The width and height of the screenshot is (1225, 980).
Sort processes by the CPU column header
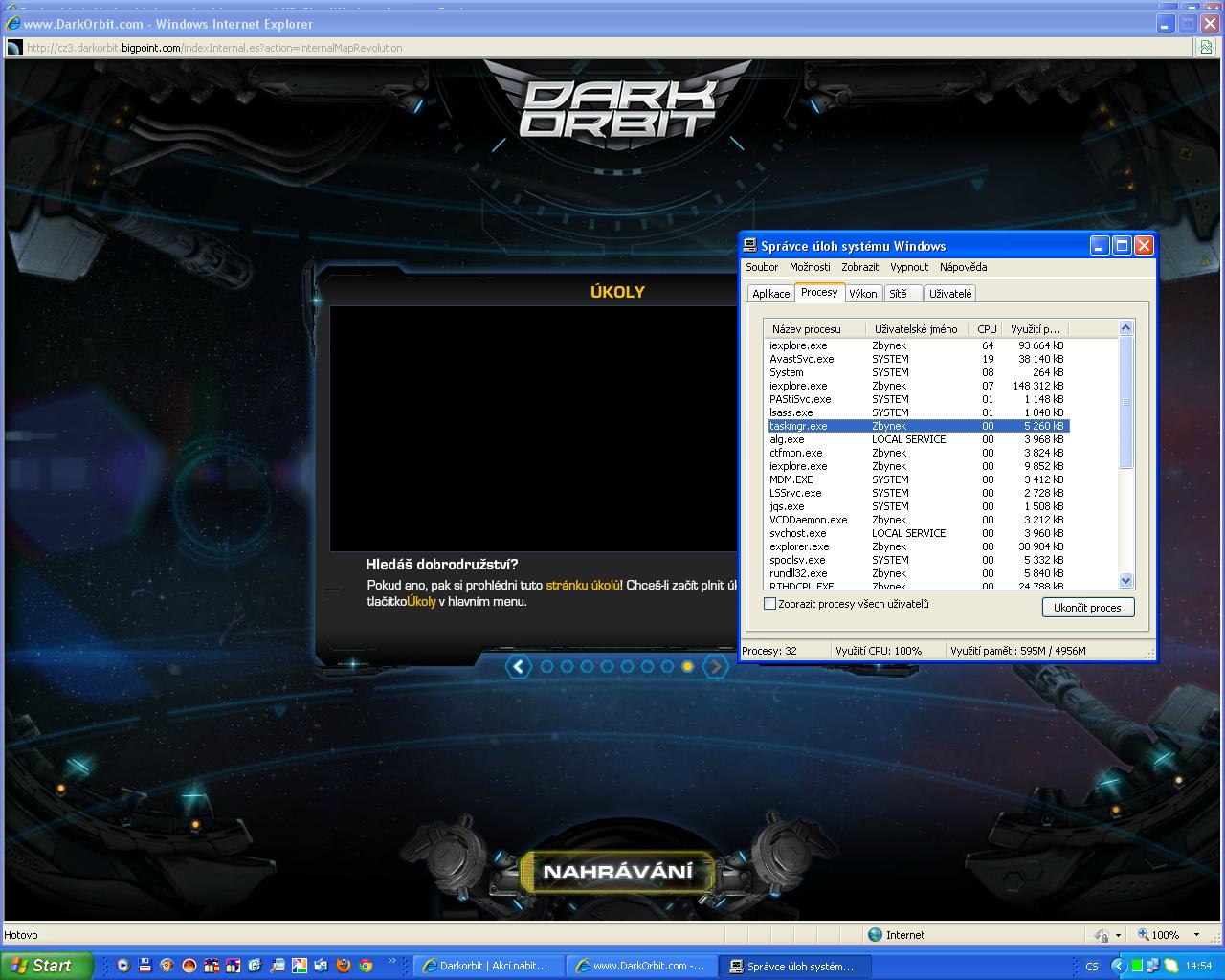[987, 329]
